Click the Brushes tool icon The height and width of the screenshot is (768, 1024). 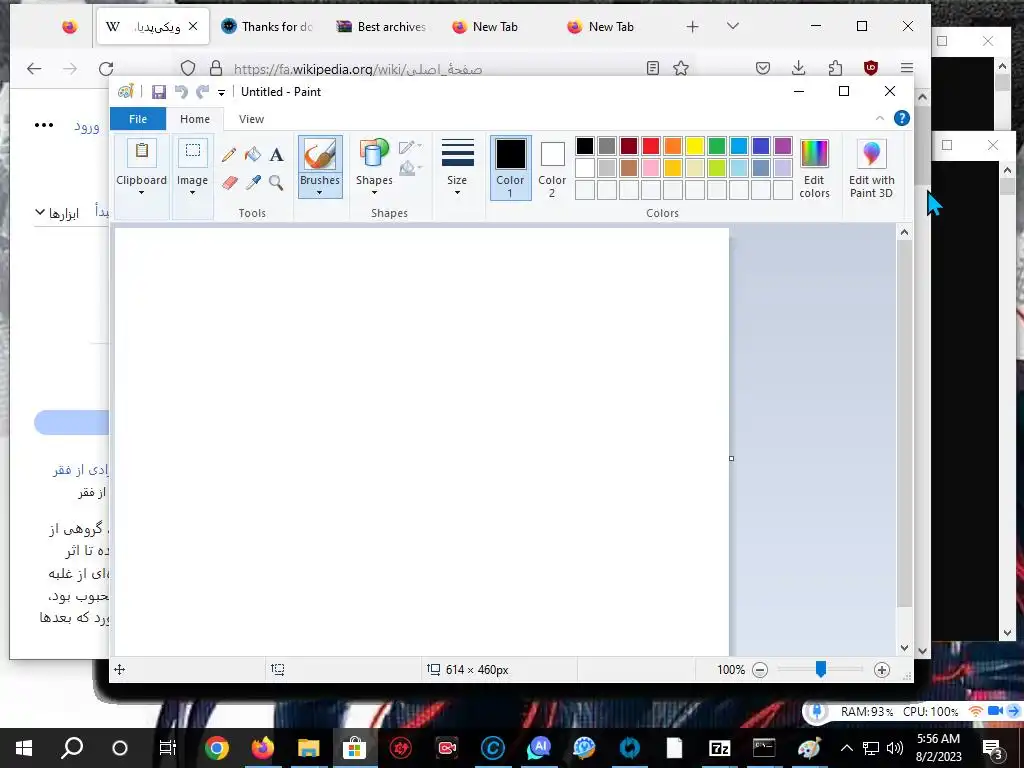coord(320,155)
